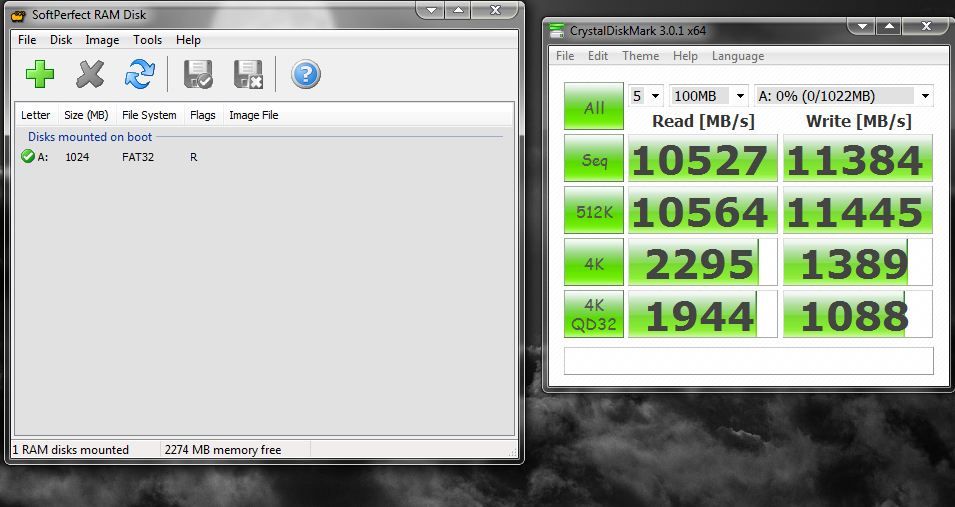The image size is (955, 507).
Task: Sort by the Image File column header
Action: [x=253, y=115]
